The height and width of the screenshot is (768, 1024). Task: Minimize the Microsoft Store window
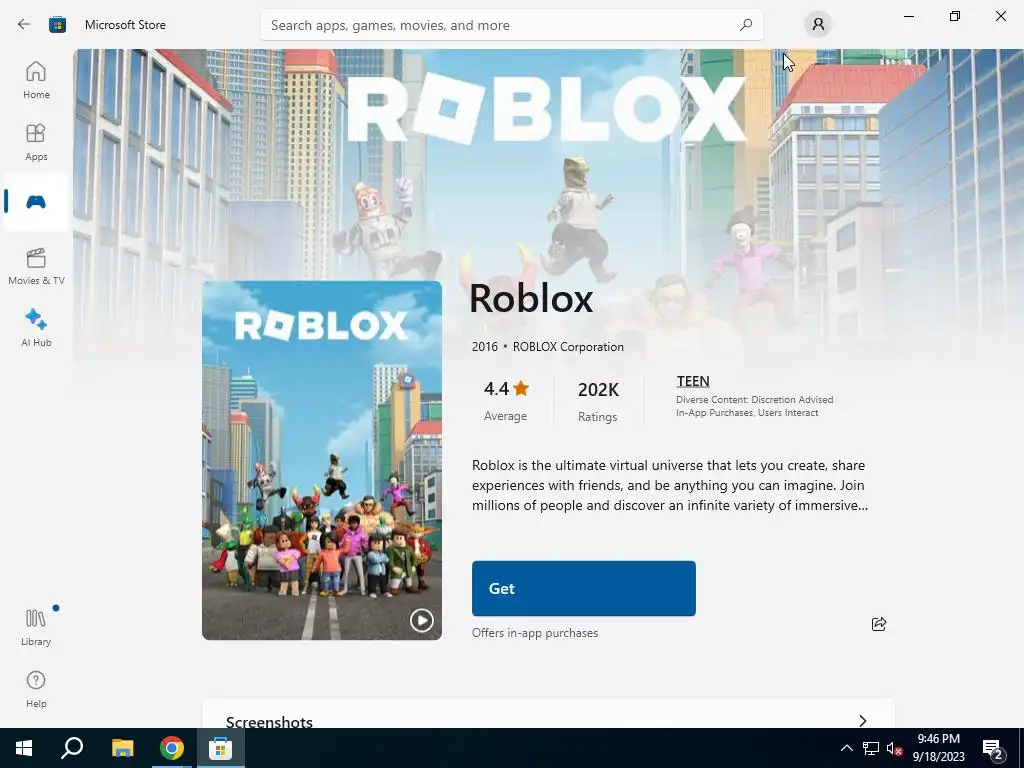[908, 16]
